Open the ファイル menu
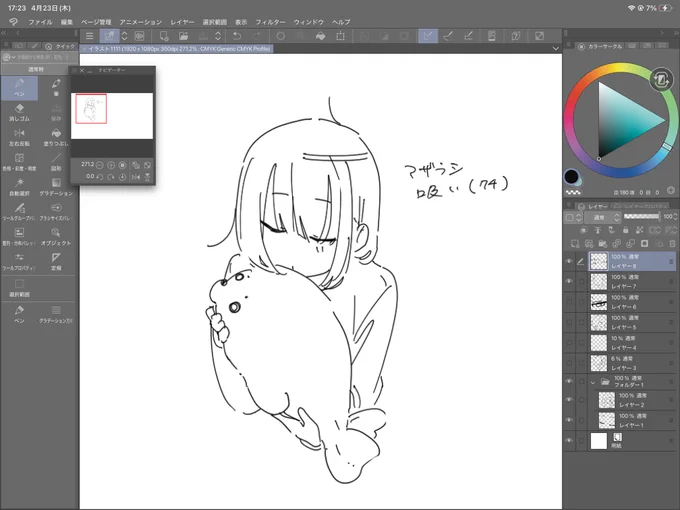 [x=40, y=22]
